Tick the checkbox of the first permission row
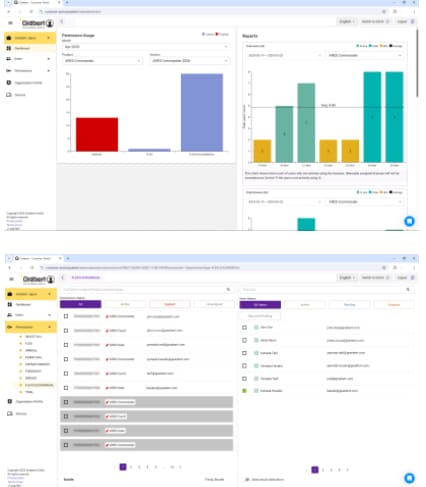Screen dimensions: 426x487 pos(66,316)
